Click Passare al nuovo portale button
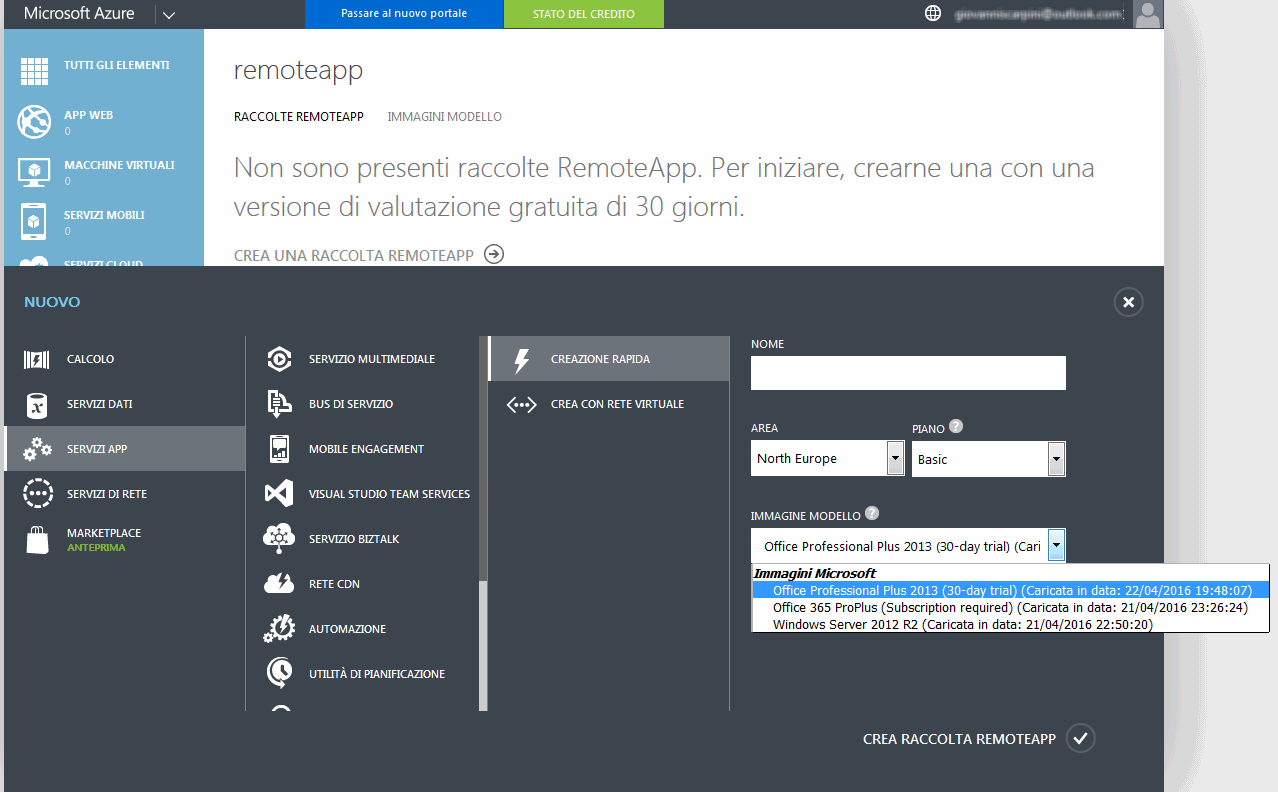 (404, 14)
